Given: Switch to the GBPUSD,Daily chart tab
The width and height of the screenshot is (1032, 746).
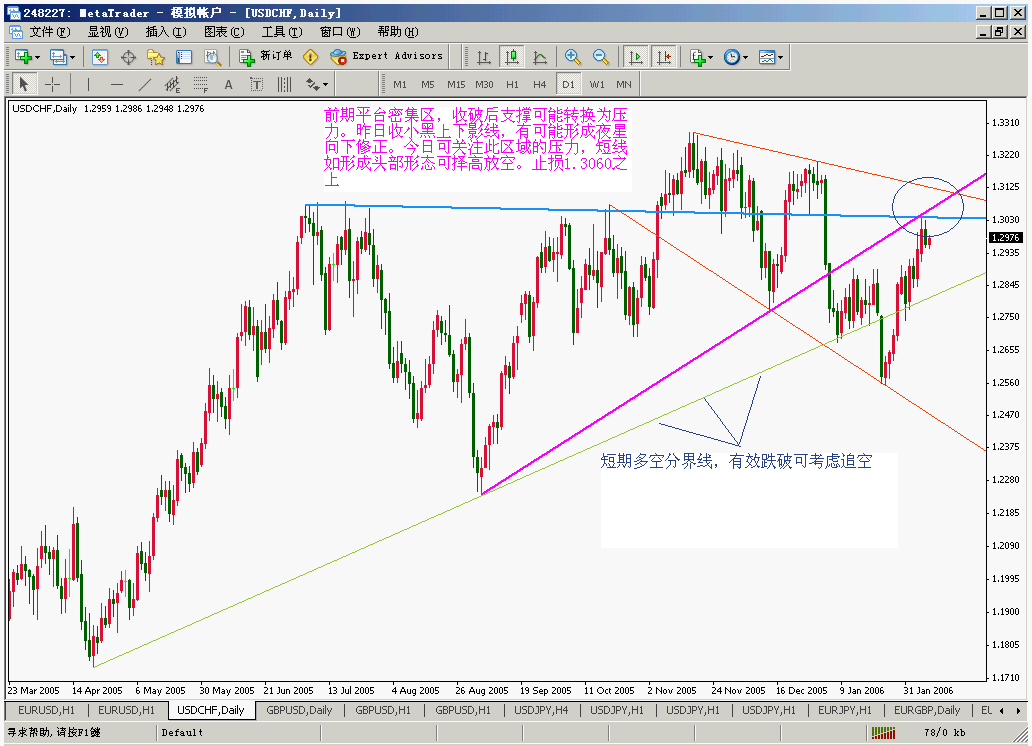Looking at the screenshot, I should (299, 710).
